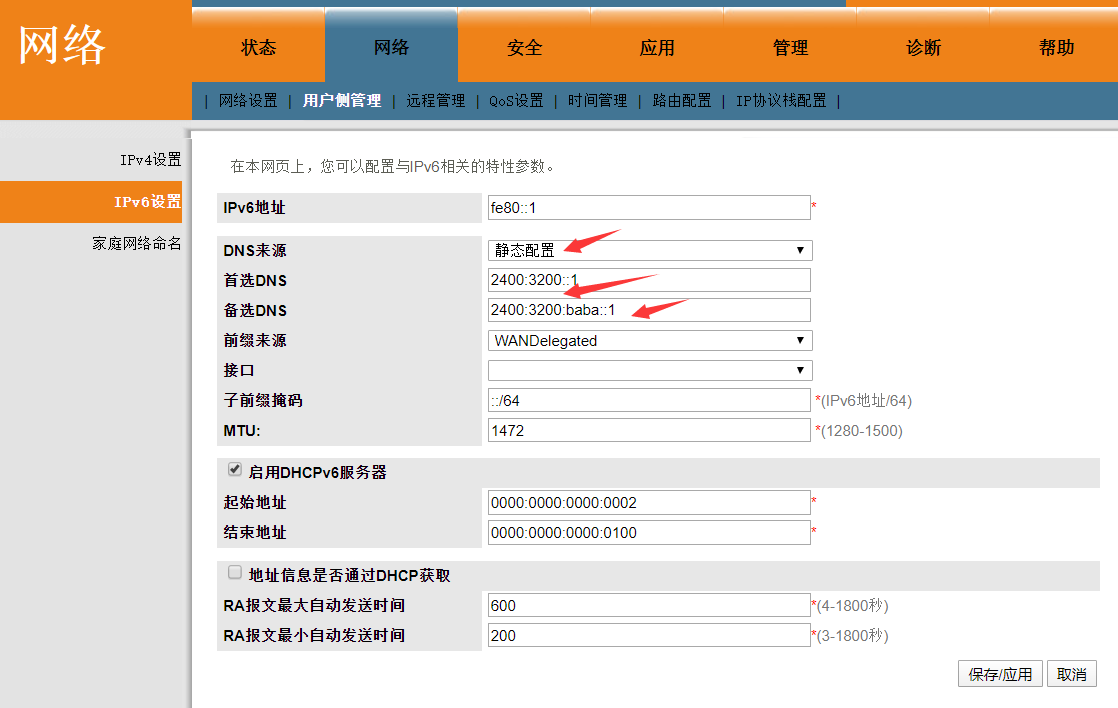Expand the empty 接口 dropdown

[650, 370]
